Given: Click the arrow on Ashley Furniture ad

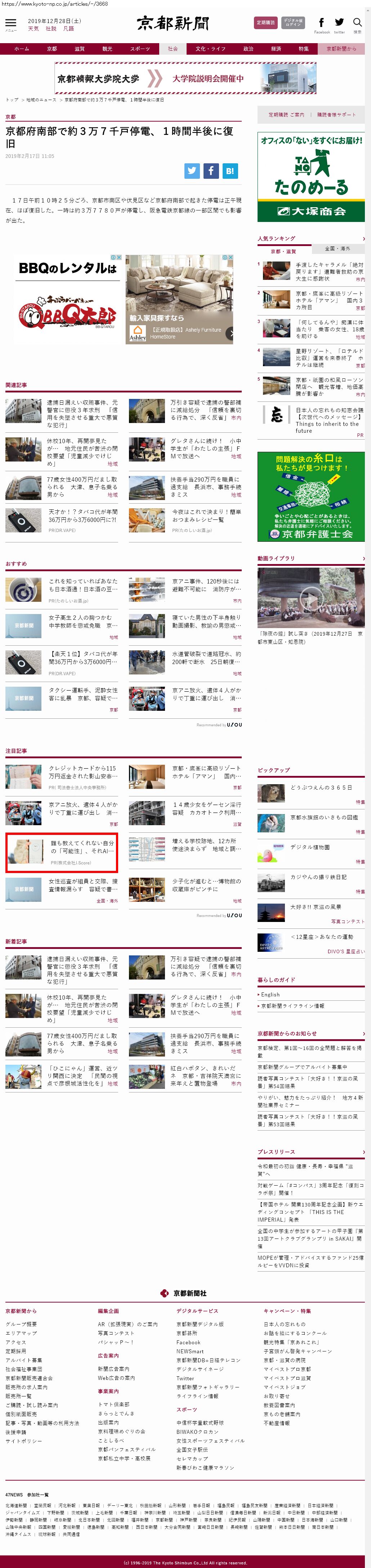Looking at the screenshot, I should pyautogui.click(x=230, y=333).
